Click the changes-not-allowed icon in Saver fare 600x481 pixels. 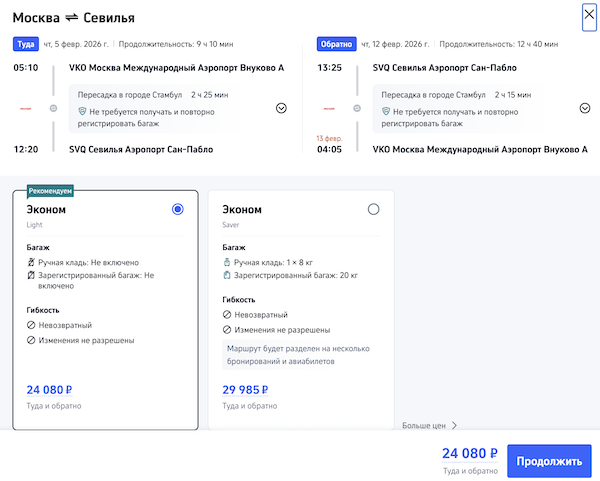tap(226, 329)
